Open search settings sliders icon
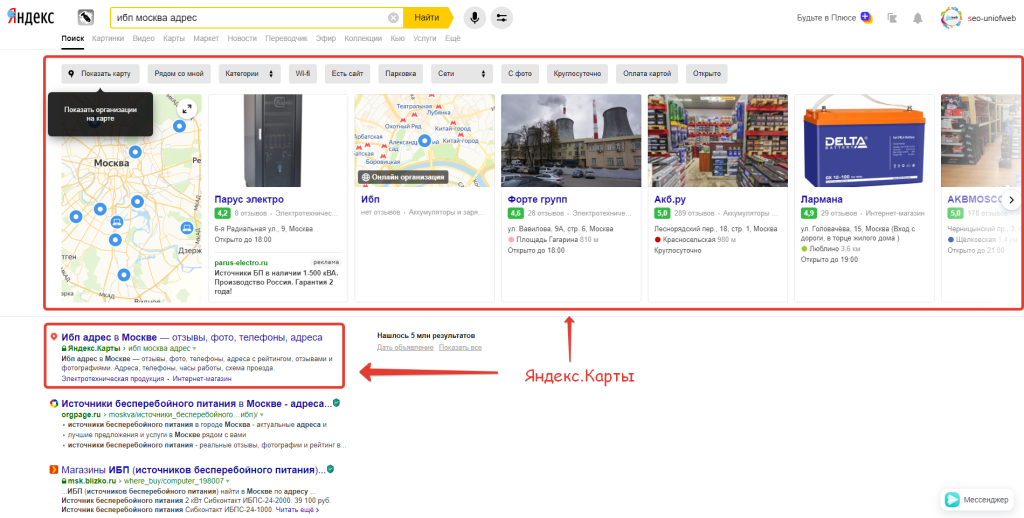 point(502,18)
